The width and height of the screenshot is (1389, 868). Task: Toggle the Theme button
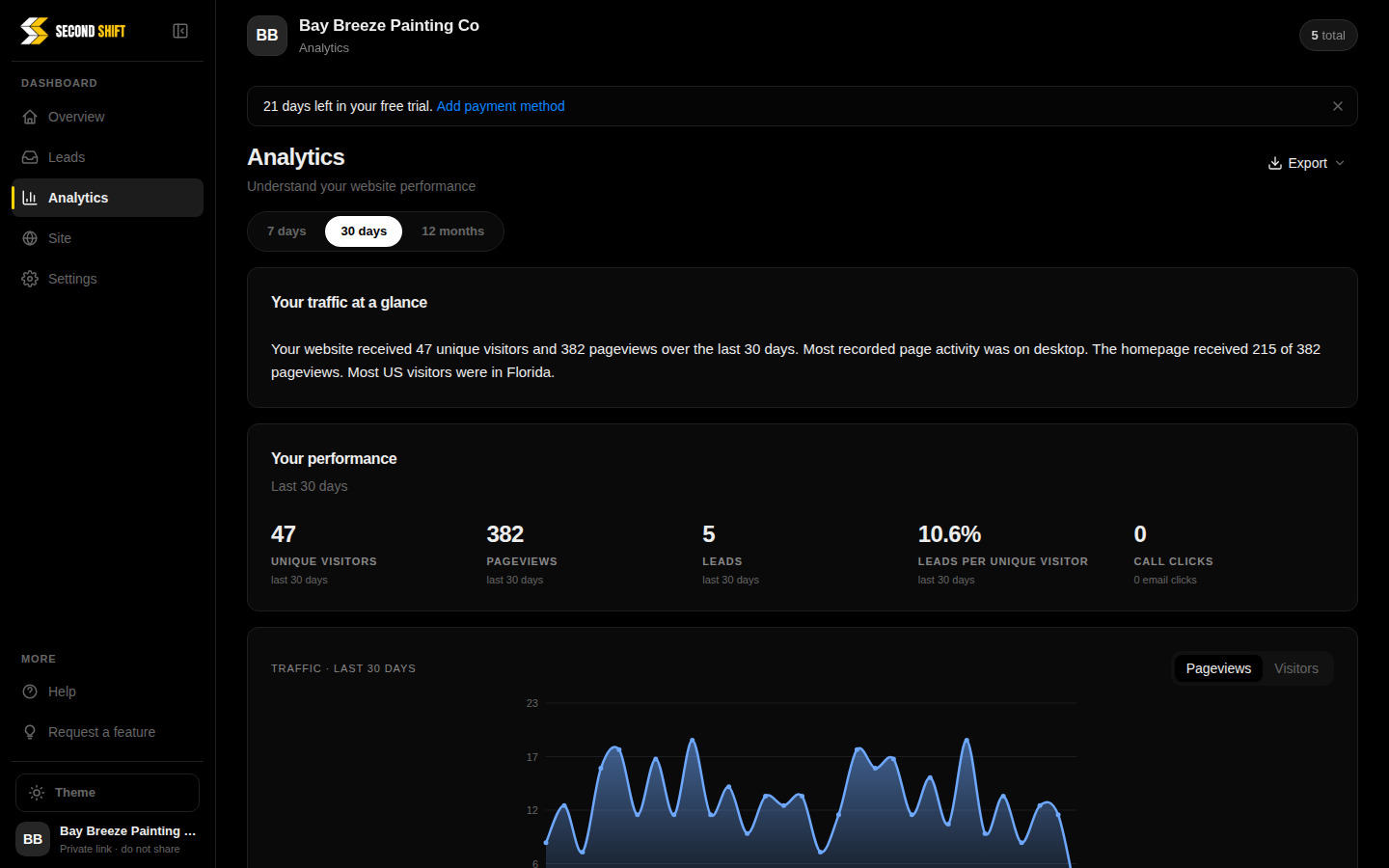coord(107,793)
